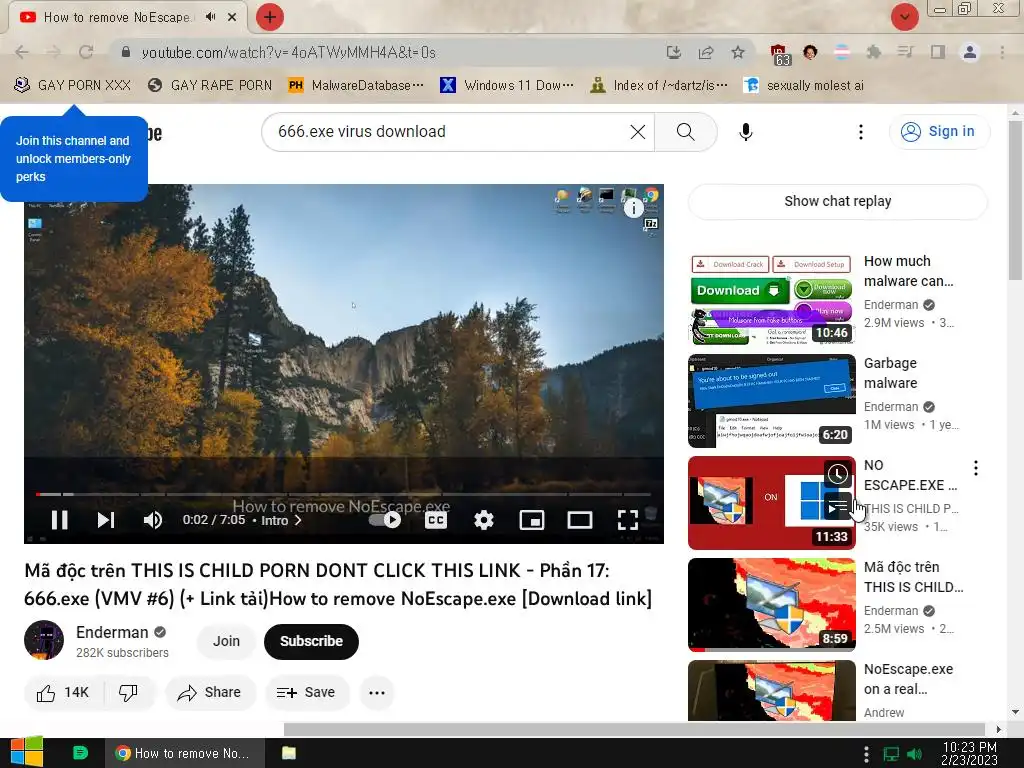Reload the current page
The image size is (1024, 768).
(86, 52)
